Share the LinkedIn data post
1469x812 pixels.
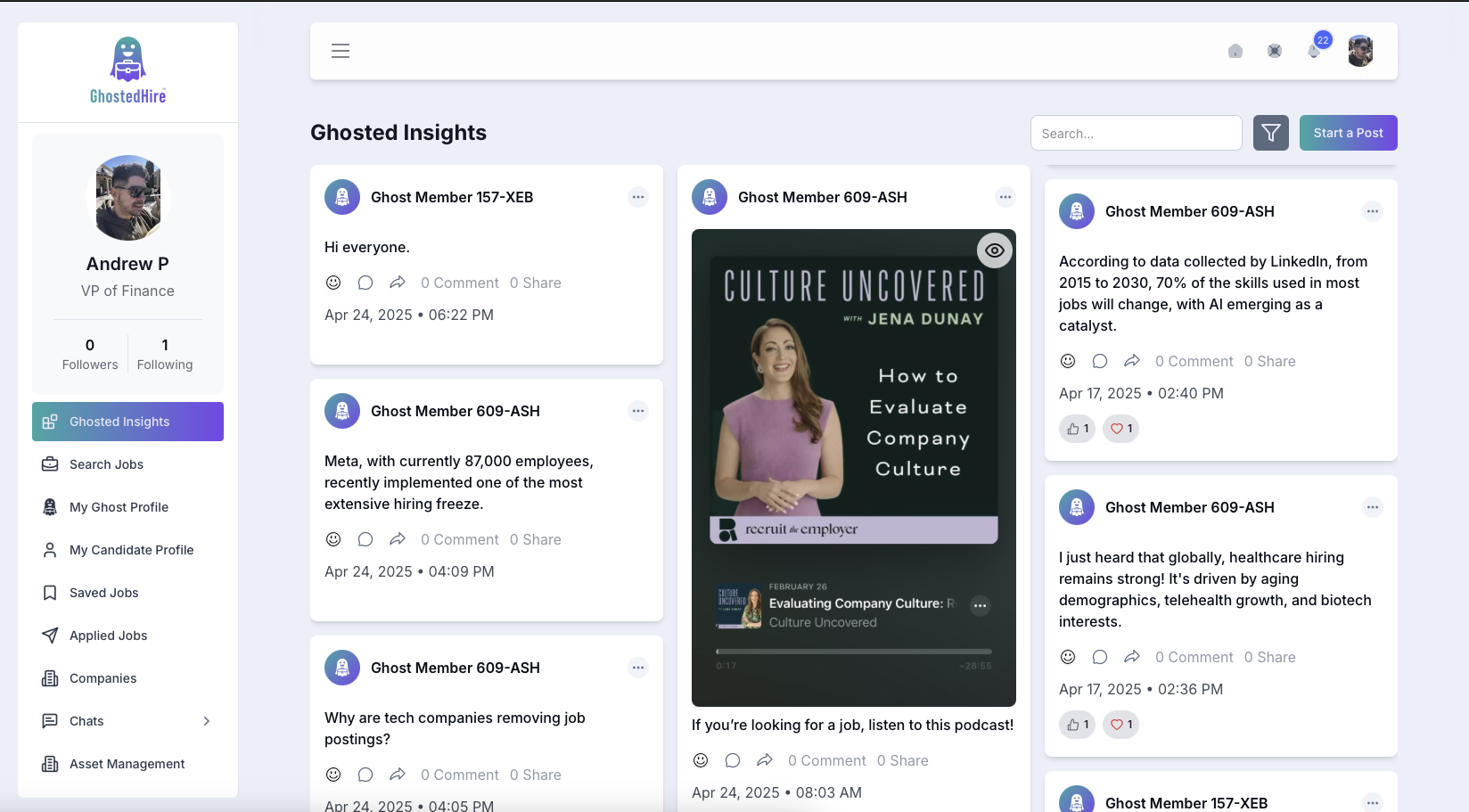(1132, 361)
